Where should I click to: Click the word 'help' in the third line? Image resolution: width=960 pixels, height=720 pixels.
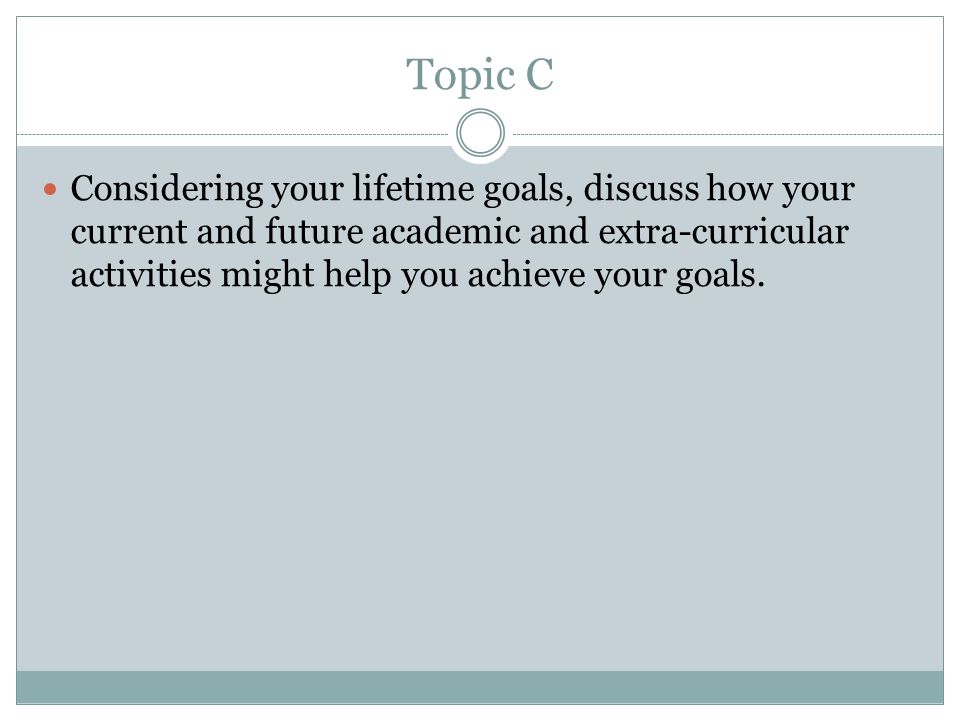[x=358, y=276]
